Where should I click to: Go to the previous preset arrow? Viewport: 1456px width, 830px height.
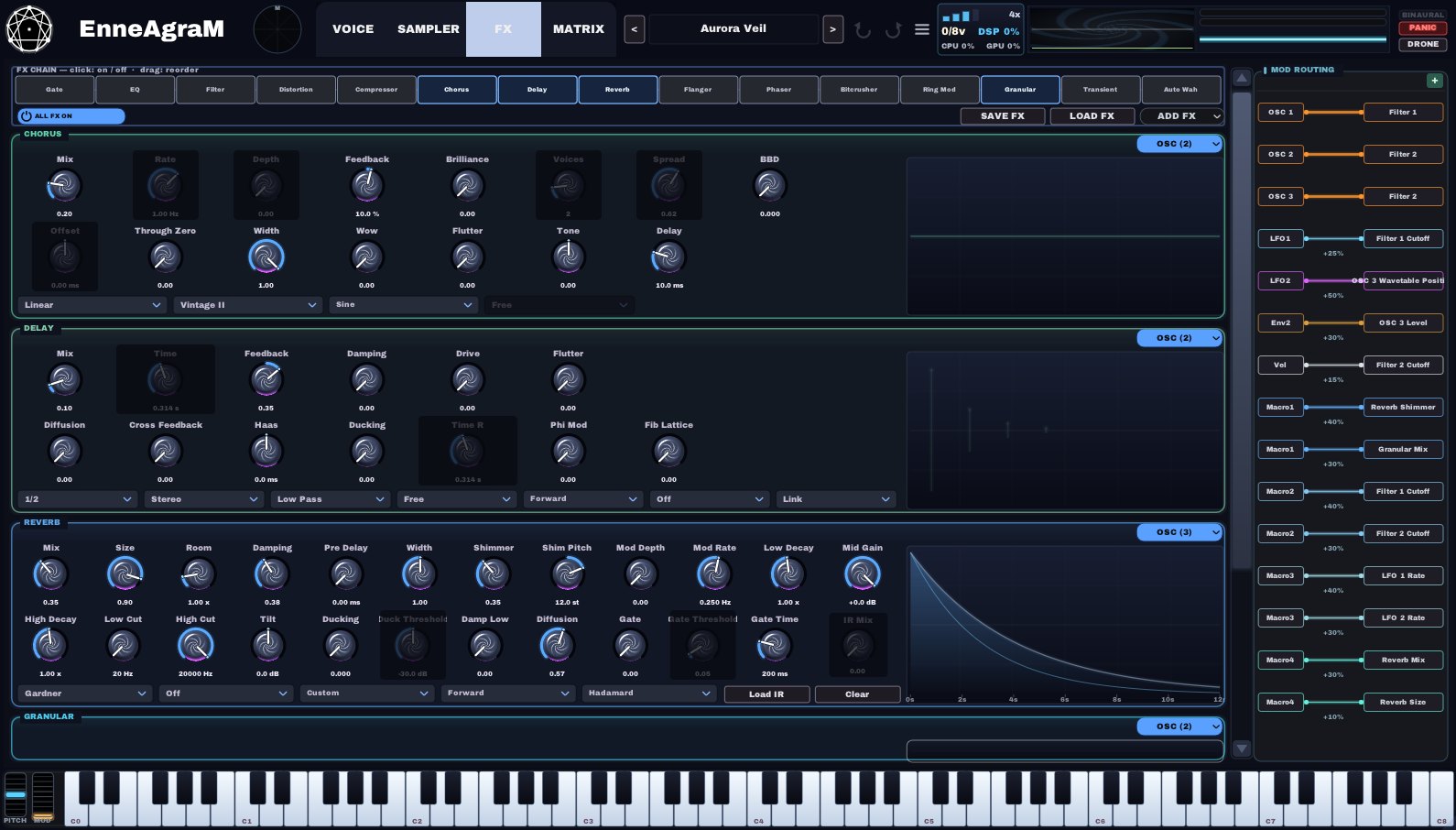(x=634, y=29)
